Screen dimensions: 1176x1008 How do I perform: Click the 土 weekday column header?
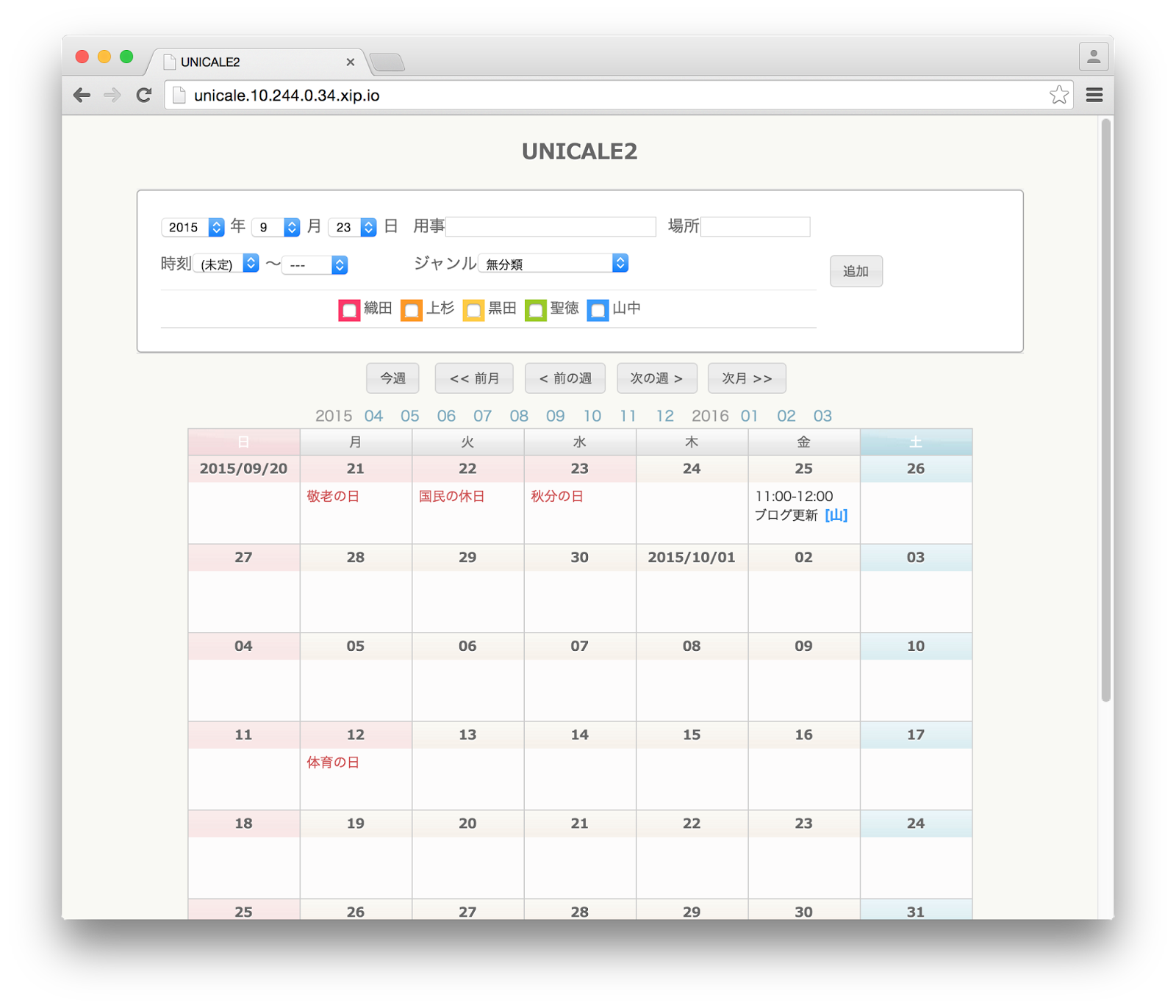(x=916, y=442)
